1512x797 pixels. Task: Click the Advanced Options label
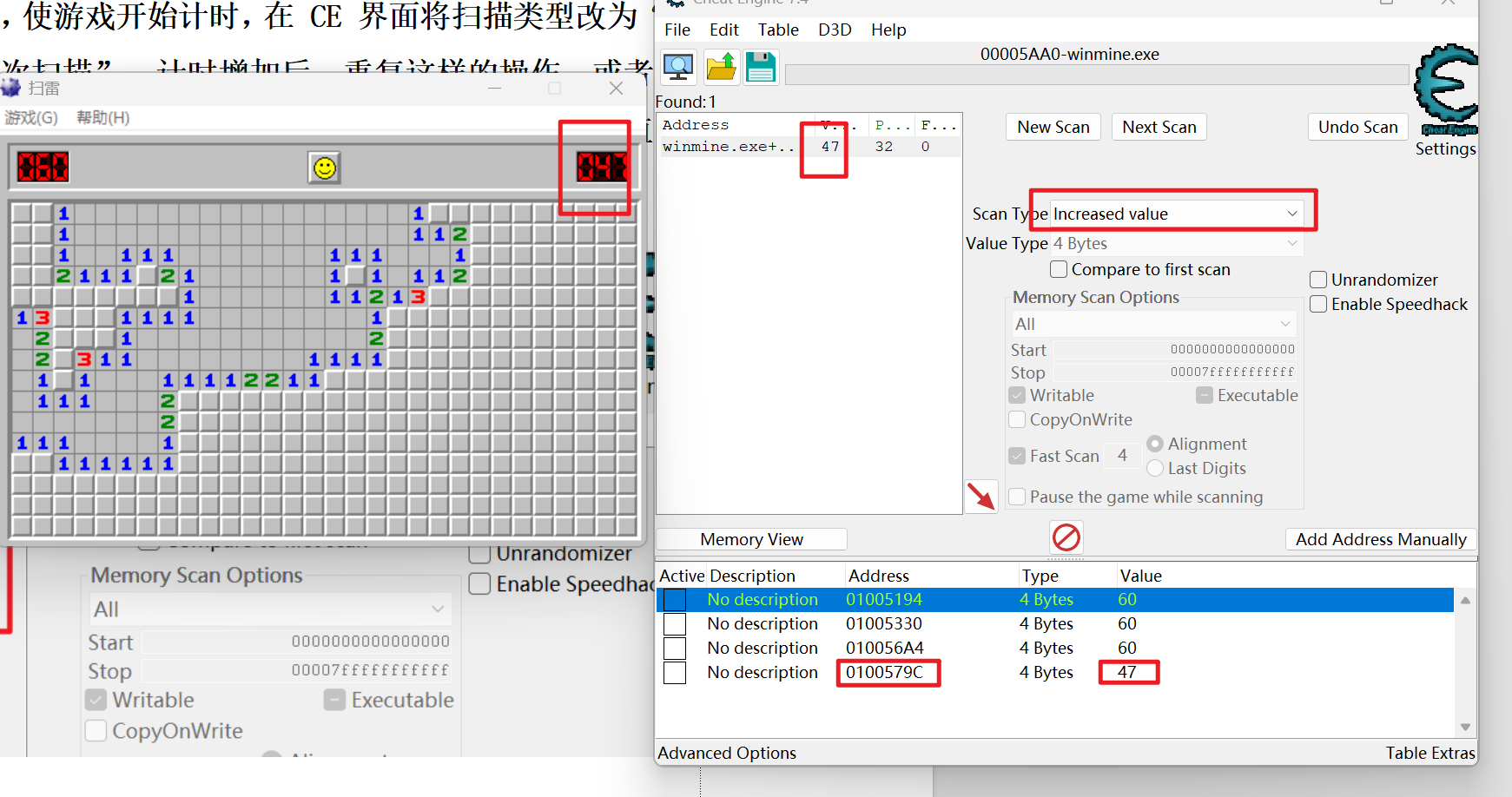pyautogui.click(x=727, y=753)
